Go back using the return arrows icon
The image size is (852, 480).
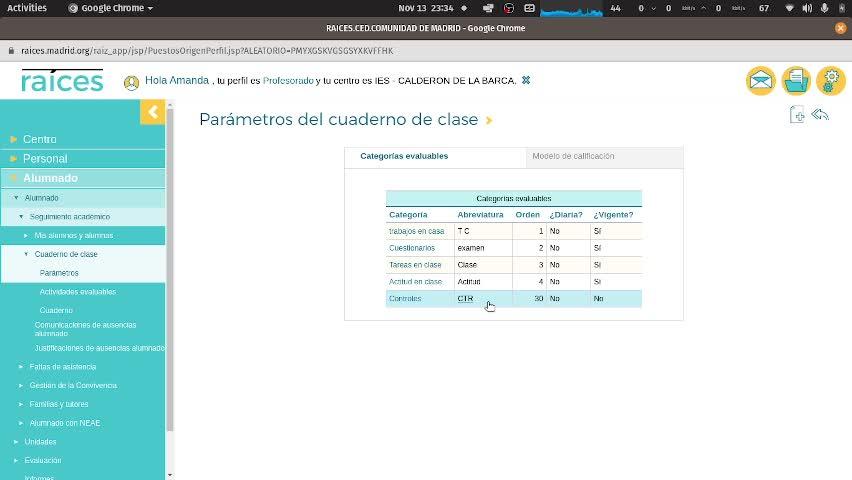click(x=820, y=114)
